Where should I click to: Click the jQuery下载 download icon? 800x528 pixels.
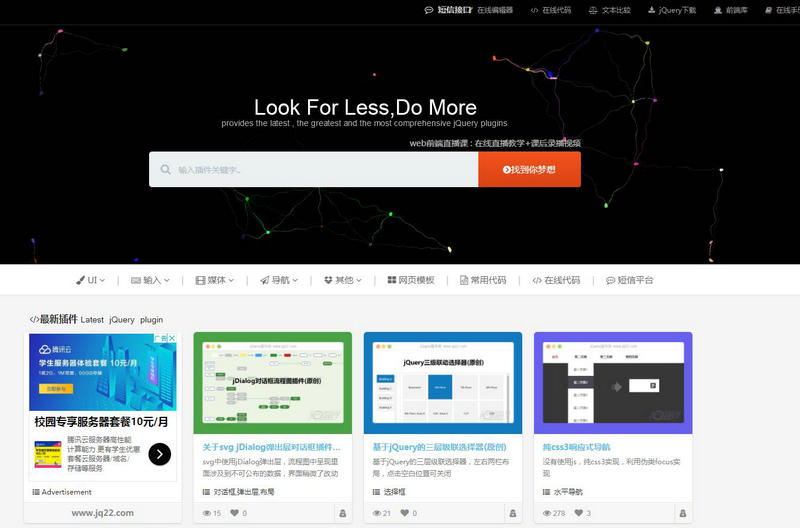pyautogui.click(x=652, y=10)
